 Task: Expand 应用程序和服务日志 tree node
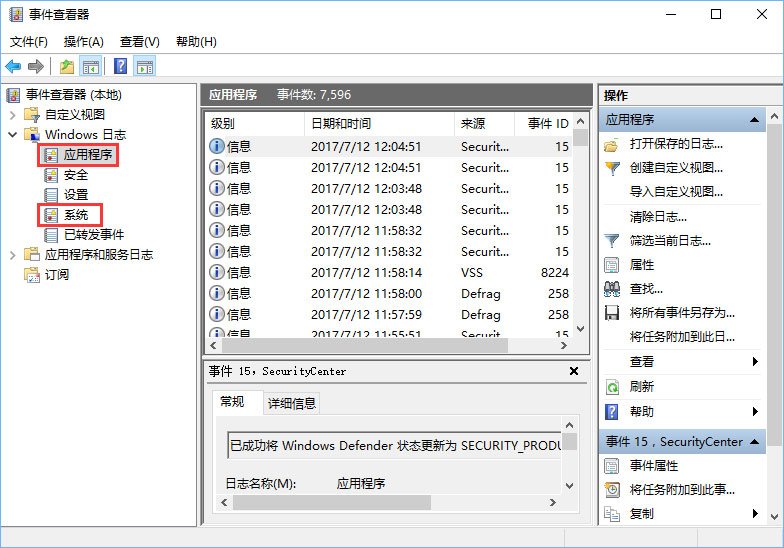[x=13, y=255]
